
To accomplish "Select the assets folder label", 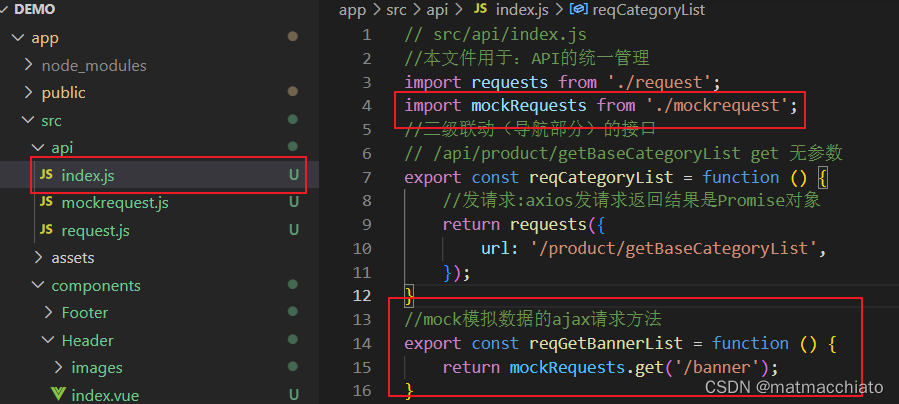I will click(x=73, y=258).
